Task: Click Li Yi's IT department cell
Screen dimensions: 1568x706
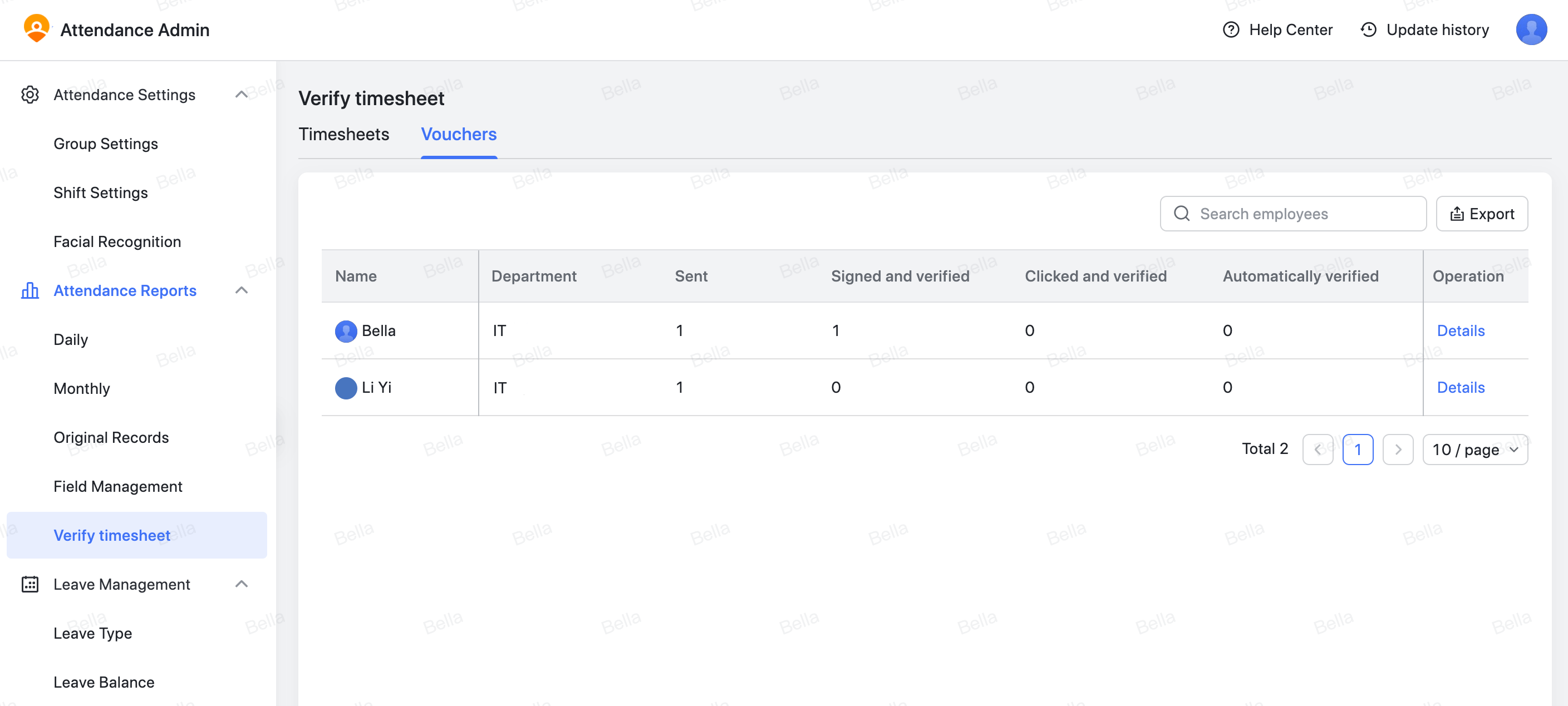Action: (499, 388)
